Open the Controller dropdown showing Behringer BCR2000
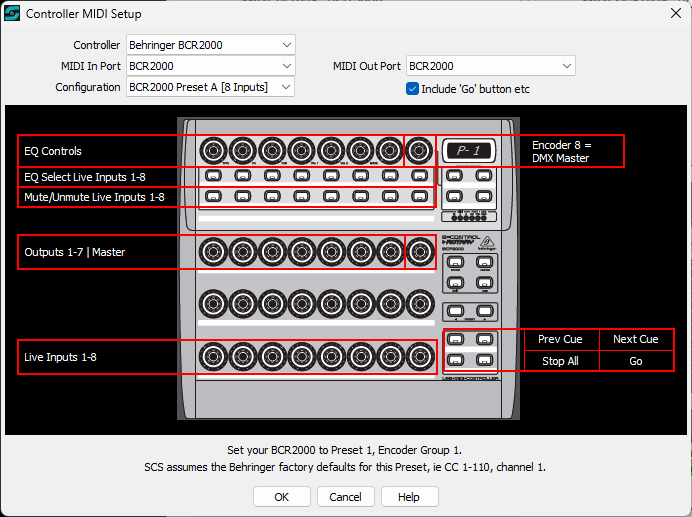 [x=211, y=45]
